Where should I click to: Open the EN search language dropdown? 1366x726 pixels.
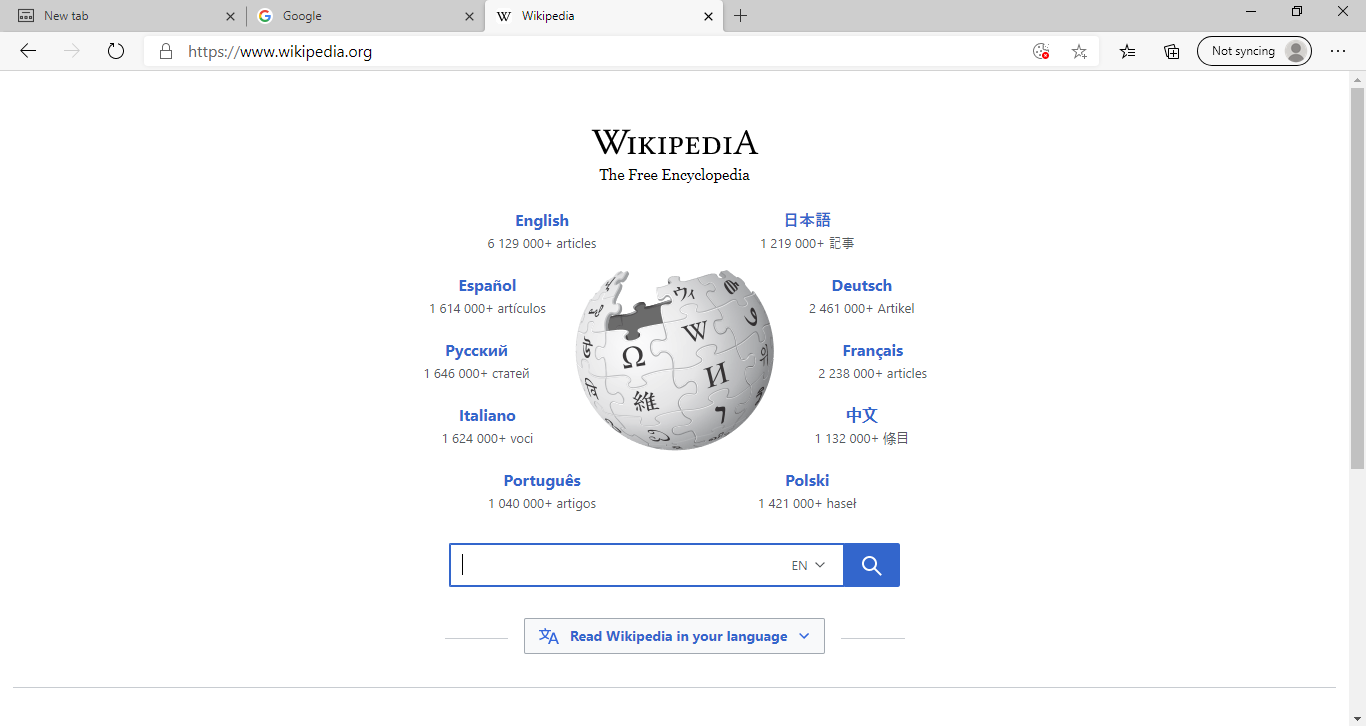[x=808, y=565]
